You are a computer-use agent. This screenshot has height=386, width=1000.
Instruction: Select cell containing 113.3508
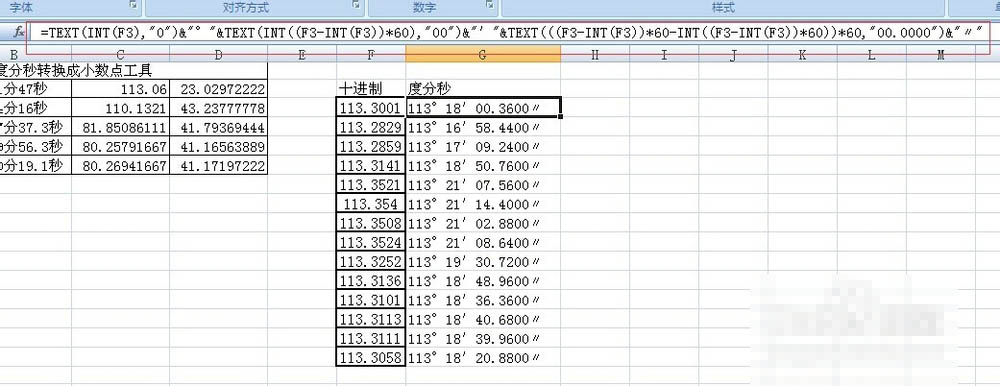[371, 223]
